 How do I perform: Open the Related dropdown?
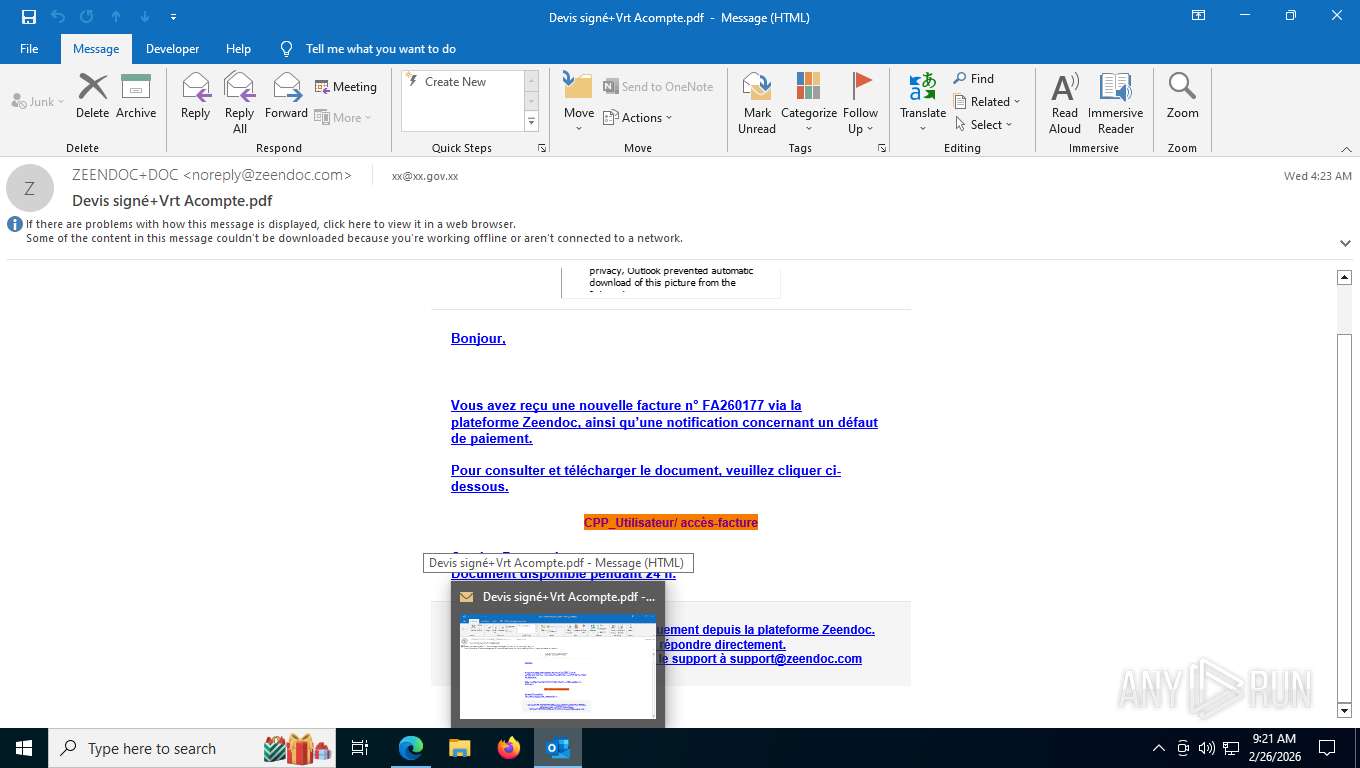[x=987, y=102]
